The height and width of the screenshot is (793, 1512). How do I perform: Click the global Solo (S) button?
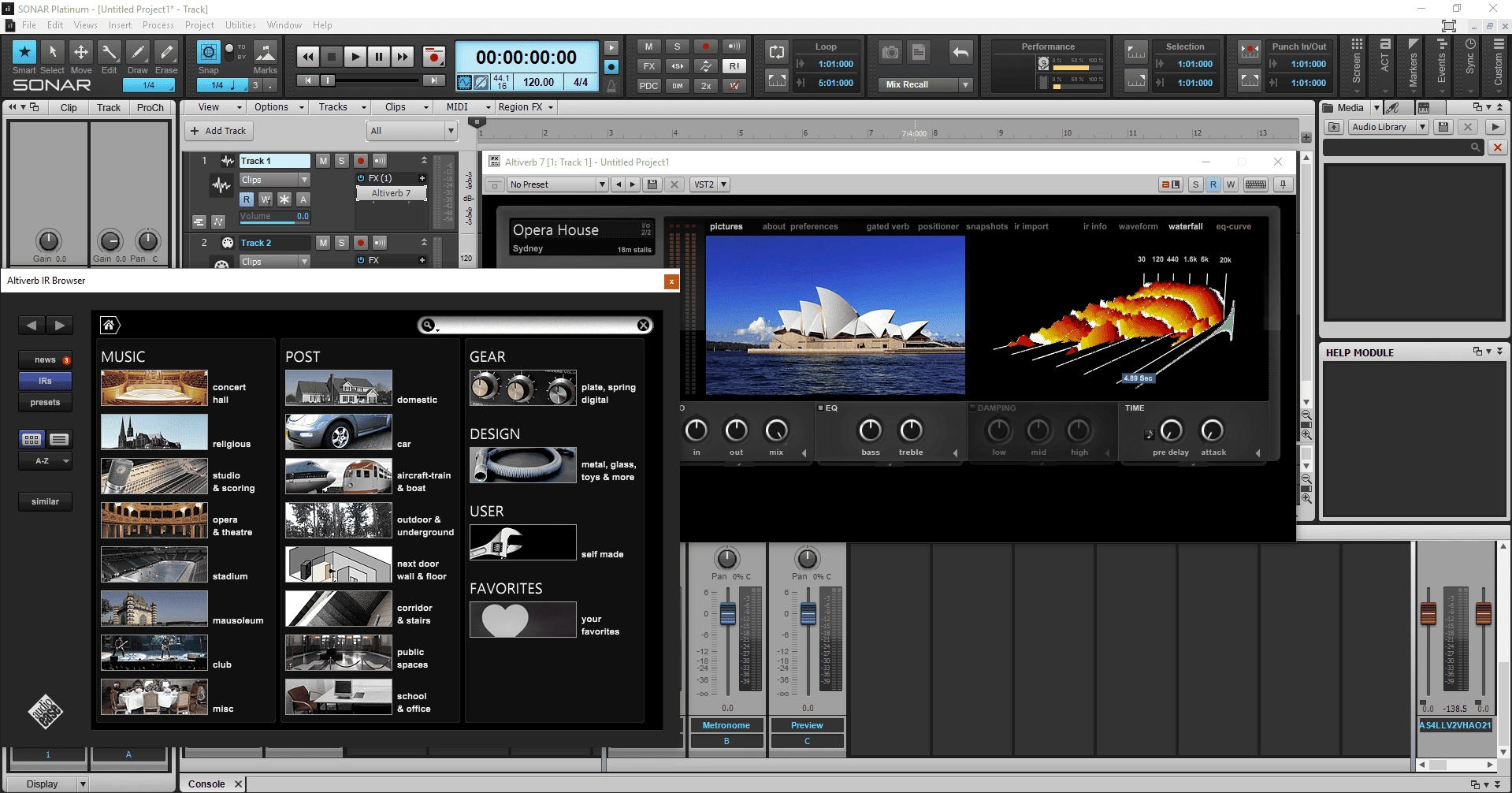coord(677,47)
